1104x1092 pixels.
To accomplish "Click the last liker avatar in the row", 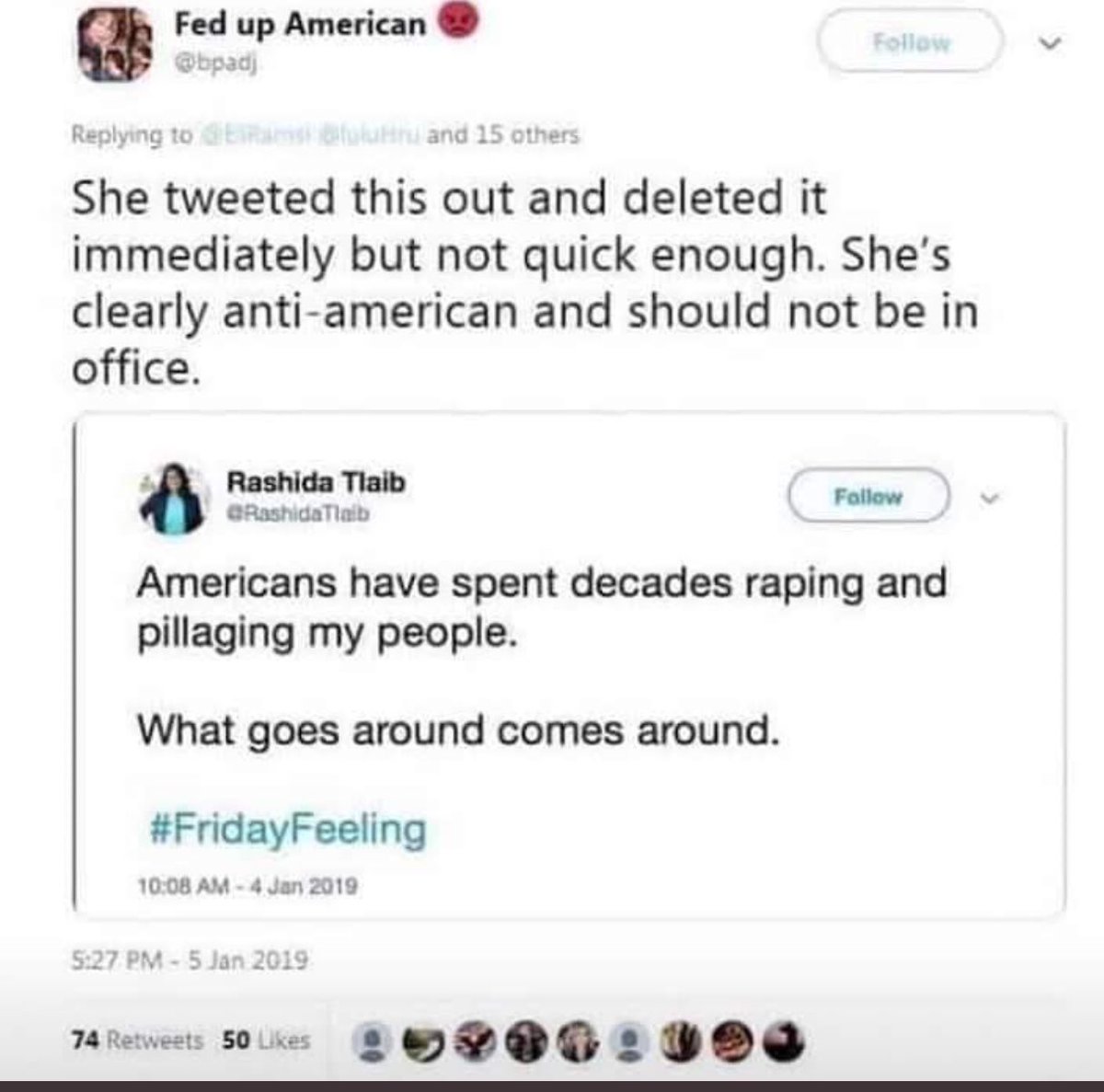I will coord(783,1041).
